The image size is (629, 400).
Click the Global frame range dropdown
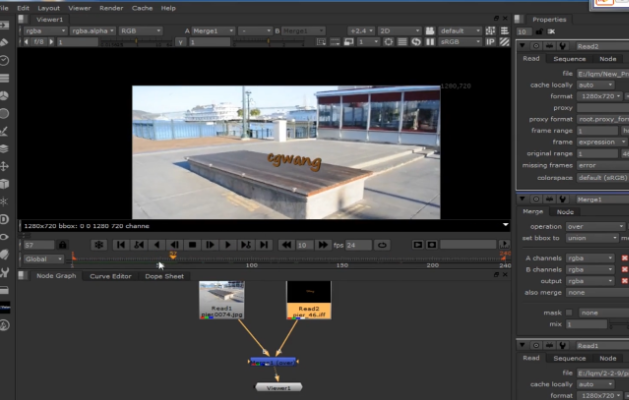pyautogui.click(x=44, y=258)
